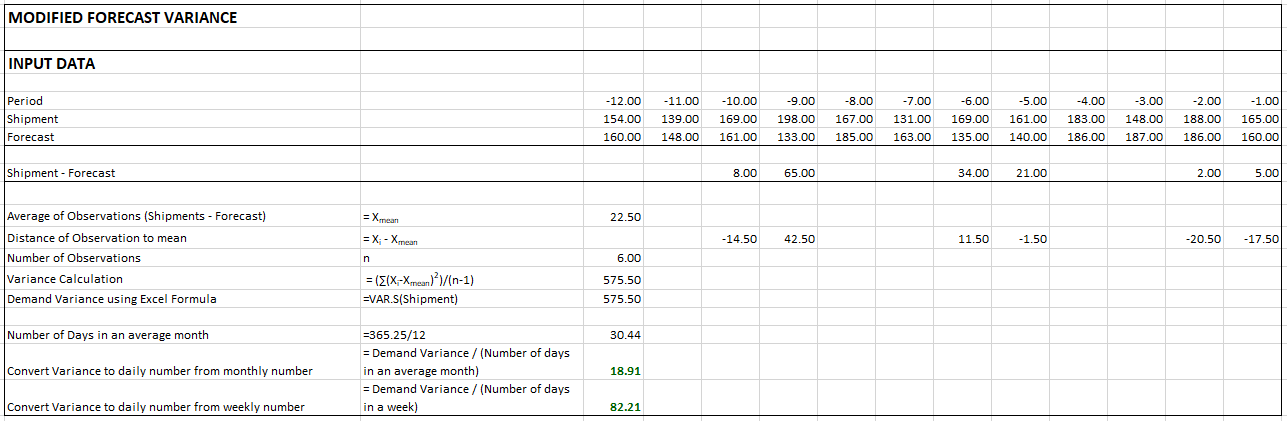Select the difference value 8.00
The width and height of the screenshot is (1287, 421).
[745, 173]
